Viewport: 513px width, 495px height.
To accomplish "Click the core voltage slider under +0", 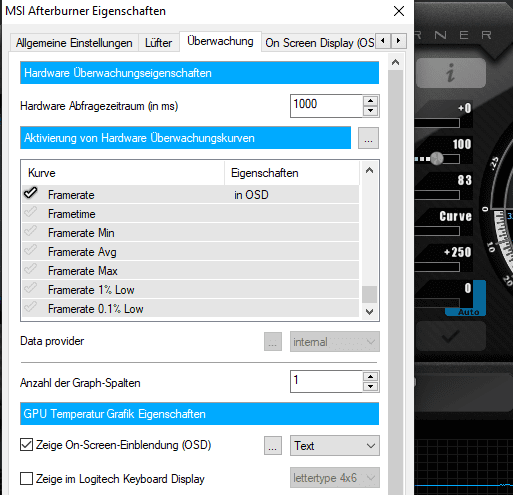I will click(x=437, y=123).
